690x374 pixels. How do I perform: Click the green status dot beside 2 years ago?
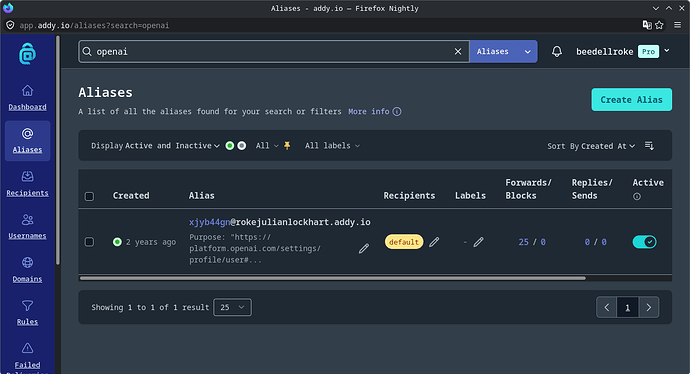click(x=117, y=242)
